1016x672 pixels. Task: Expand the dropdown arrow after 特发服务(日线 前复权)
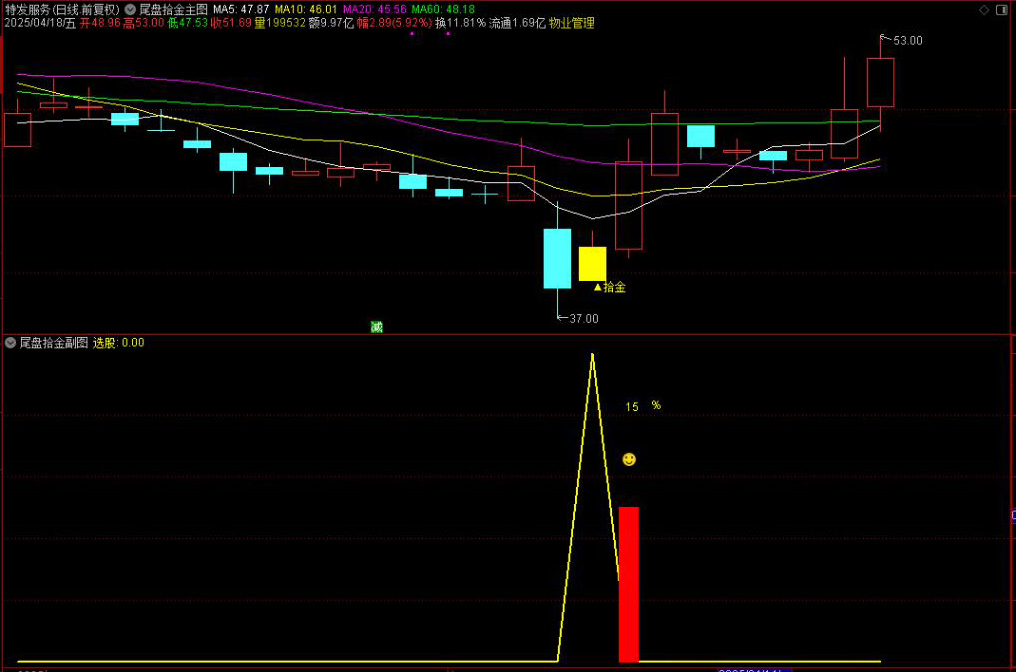pos(130,9)
